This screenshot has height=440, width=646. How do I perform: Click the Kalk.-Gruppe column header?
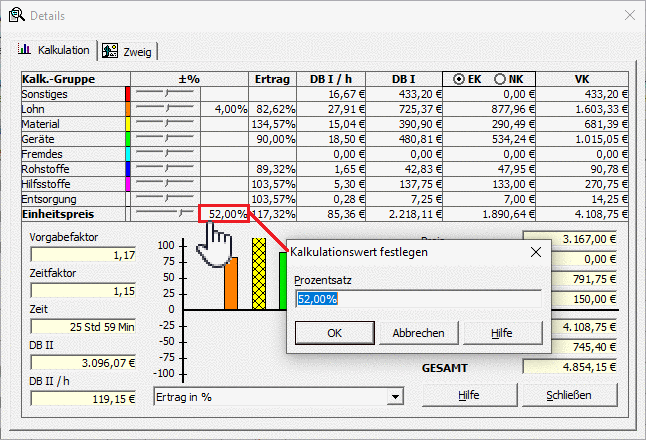point(76,79)
